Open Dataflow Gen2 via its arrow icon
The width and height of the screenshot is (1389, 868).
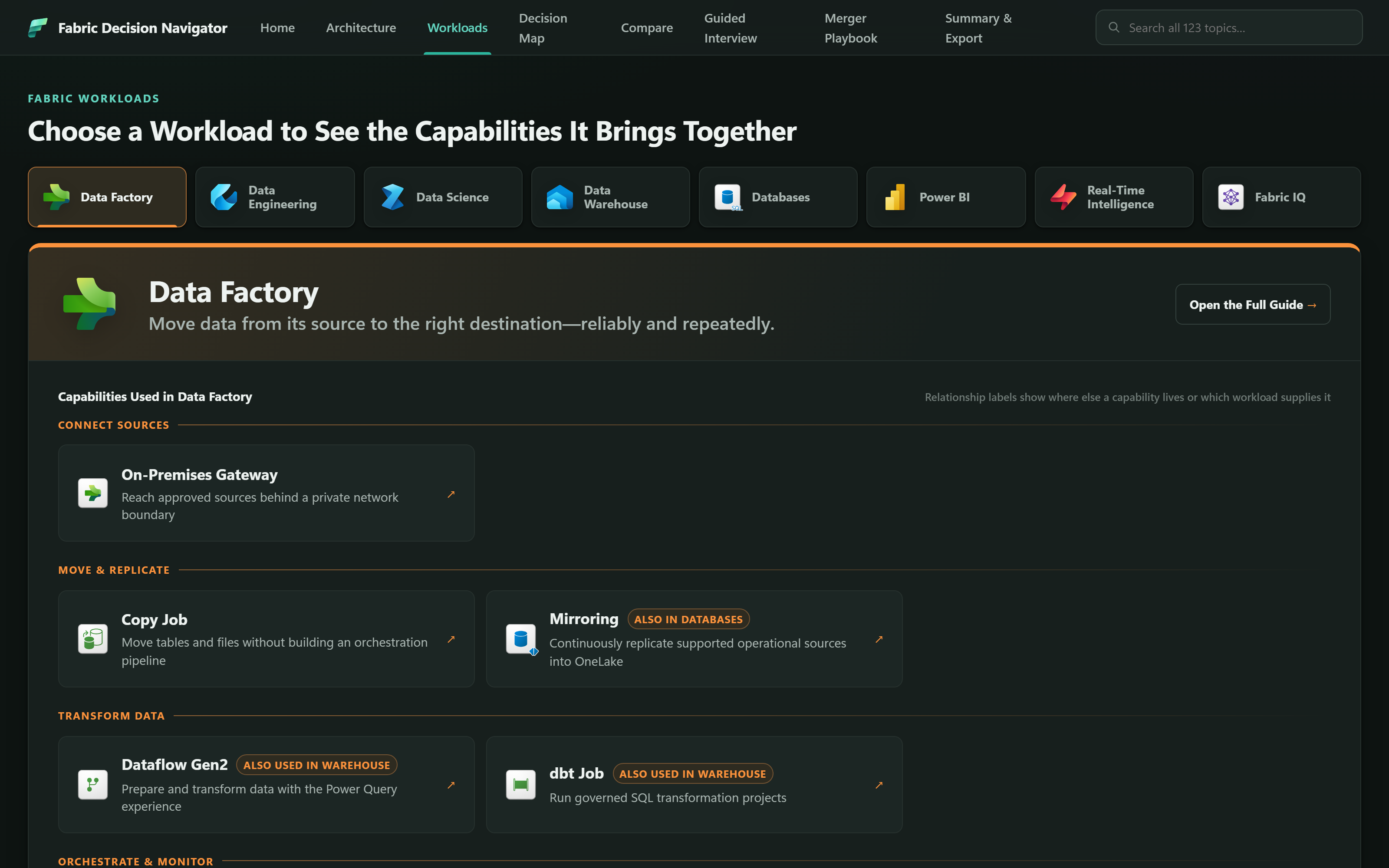[x=451, y=785]
